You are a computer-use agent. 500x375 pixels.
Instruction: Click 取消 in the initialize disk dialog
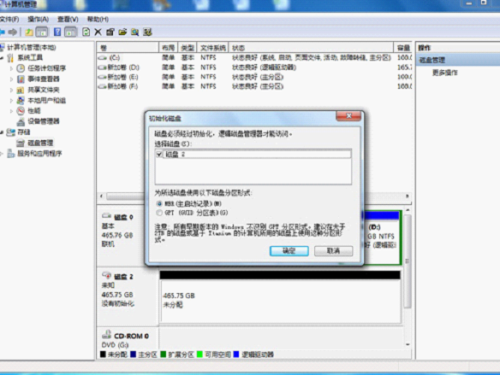(x=333, y=251)
